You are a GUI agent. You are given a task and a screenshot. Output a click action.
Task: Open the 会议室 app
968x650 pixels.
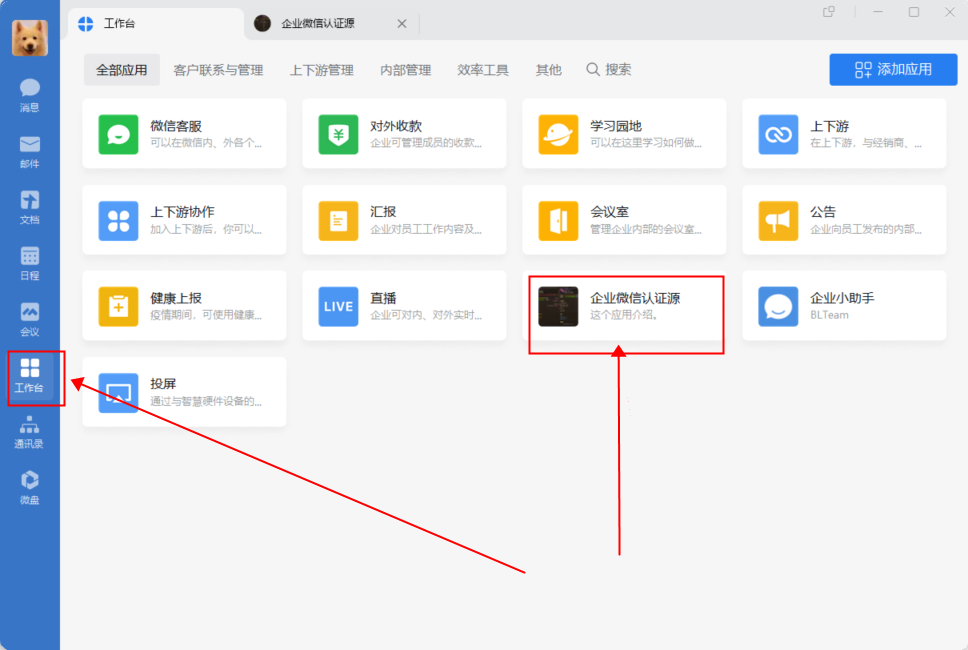click(624, 219)
